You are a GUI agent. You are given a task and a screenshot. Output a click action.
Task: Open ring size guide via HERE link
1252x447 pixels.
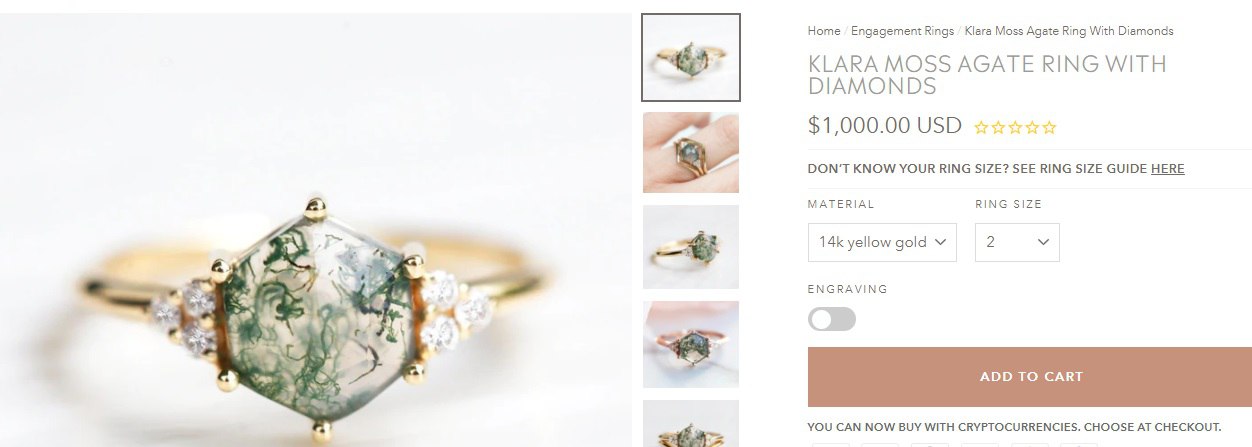click(1167, 169)
